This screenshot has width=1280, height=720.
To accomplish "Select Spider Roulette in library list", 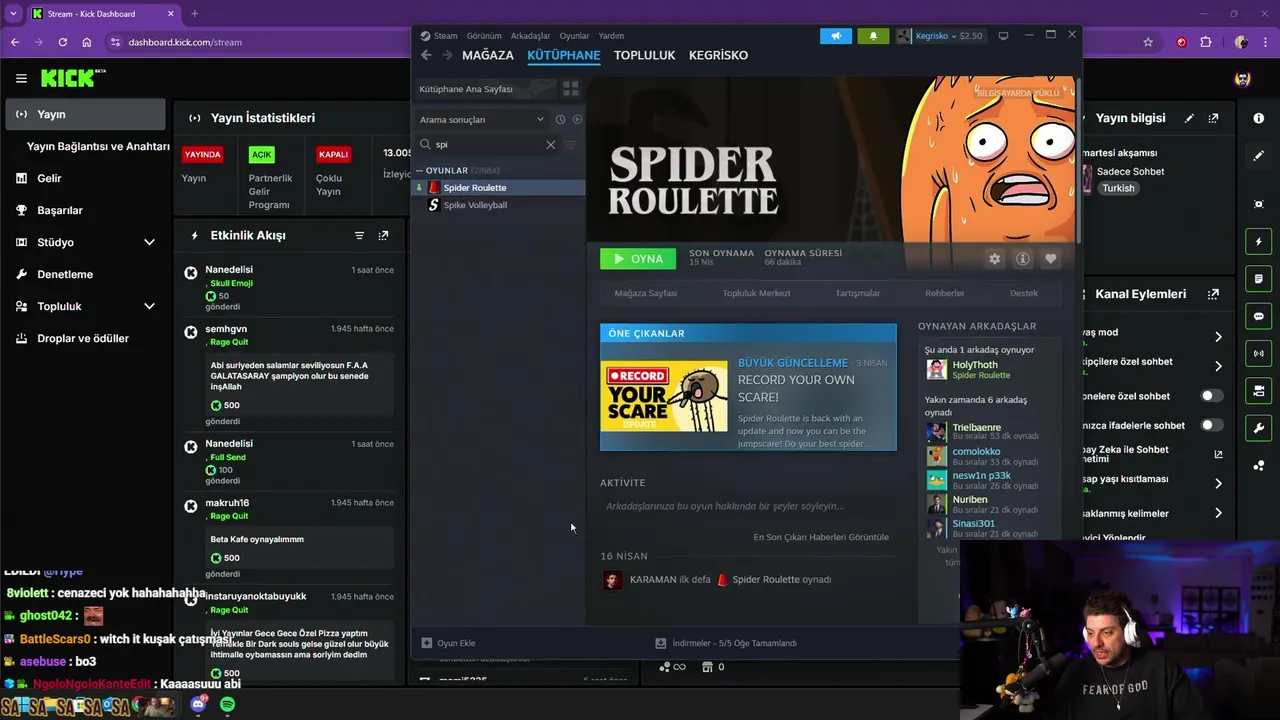I will pos(499,188).
